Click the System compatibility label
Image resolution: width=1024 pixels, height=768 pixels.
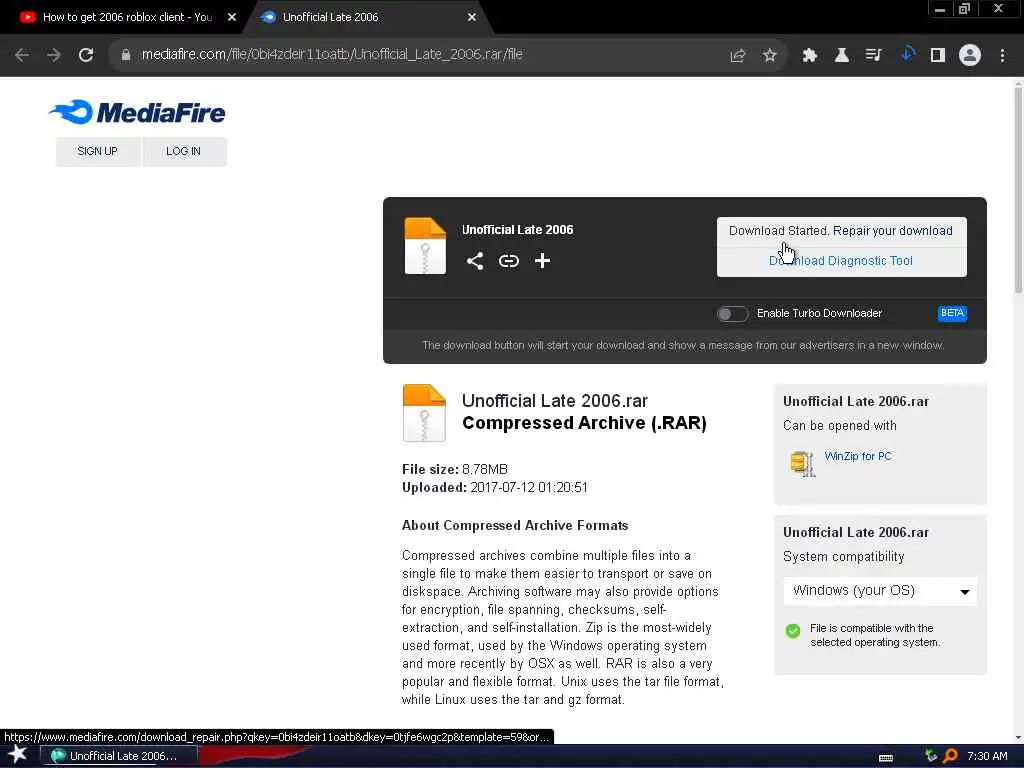pos(843,557)
